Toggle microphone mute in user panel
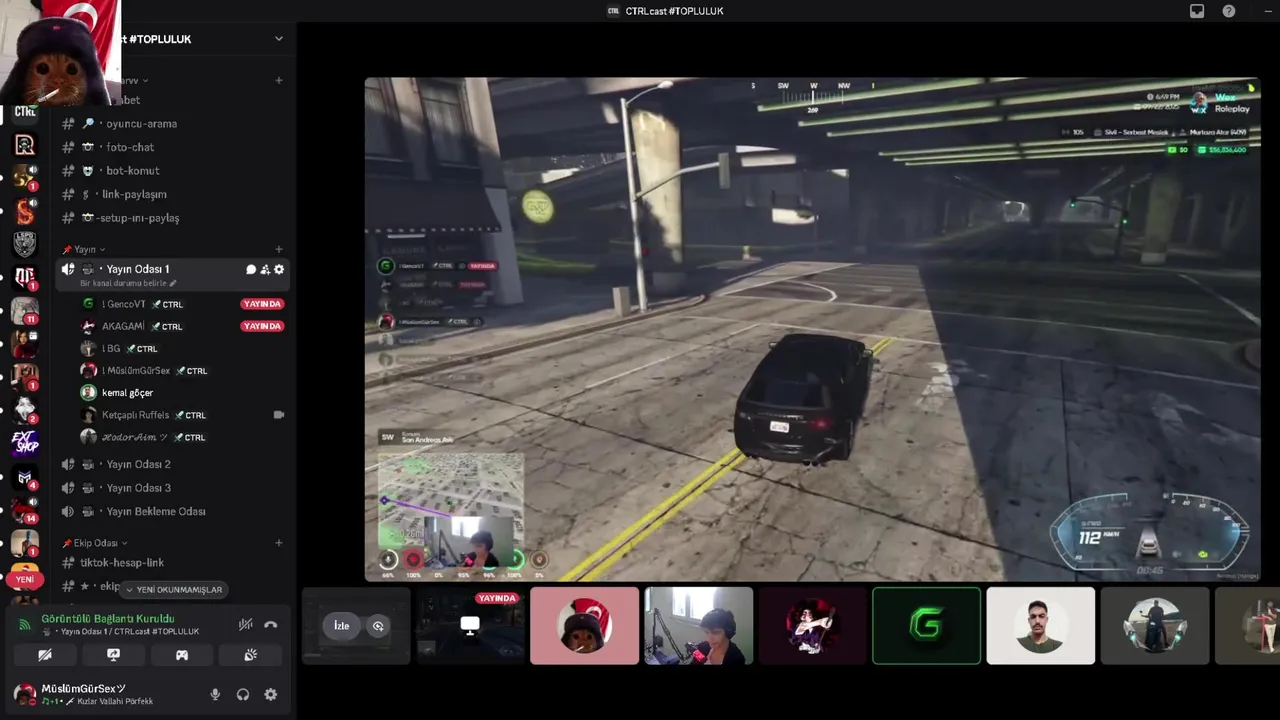This screenshot has width=1280, height=720. click(x=215, y=695)
